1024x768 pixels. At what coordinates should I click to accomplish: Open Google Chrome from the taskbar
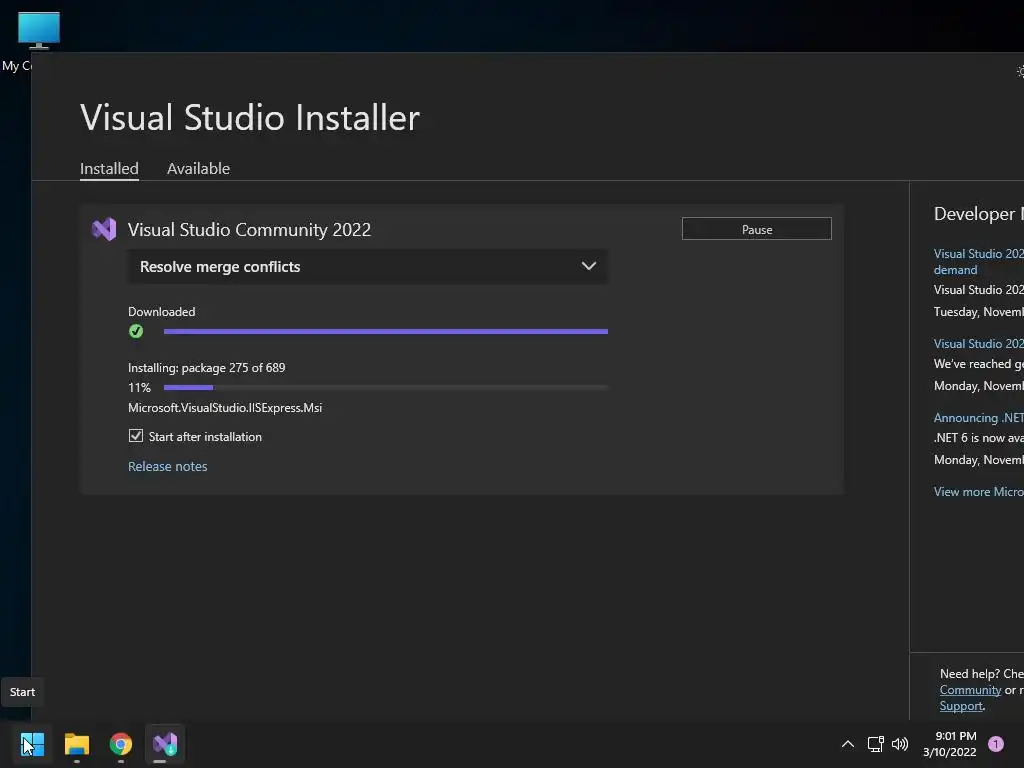tap(121, 744)
